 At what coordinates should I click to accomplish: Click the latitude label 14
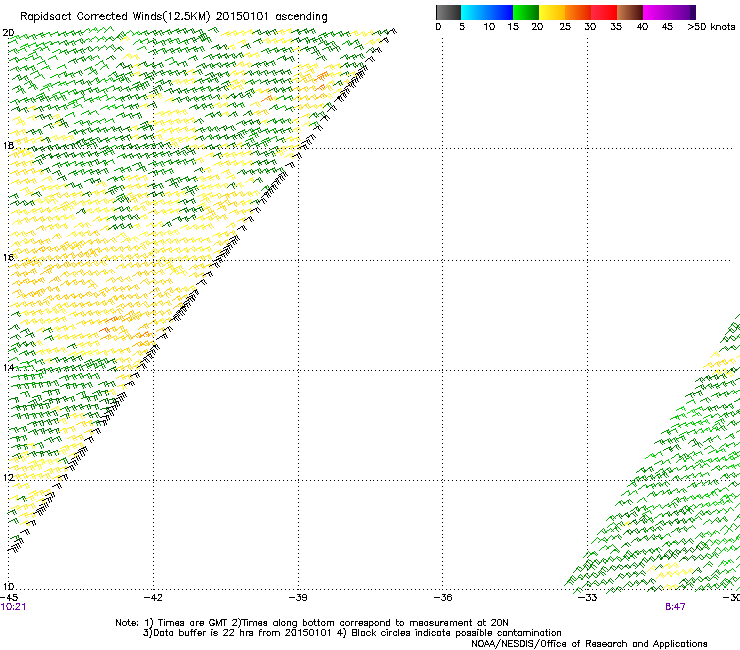click(x=8, y=367)
